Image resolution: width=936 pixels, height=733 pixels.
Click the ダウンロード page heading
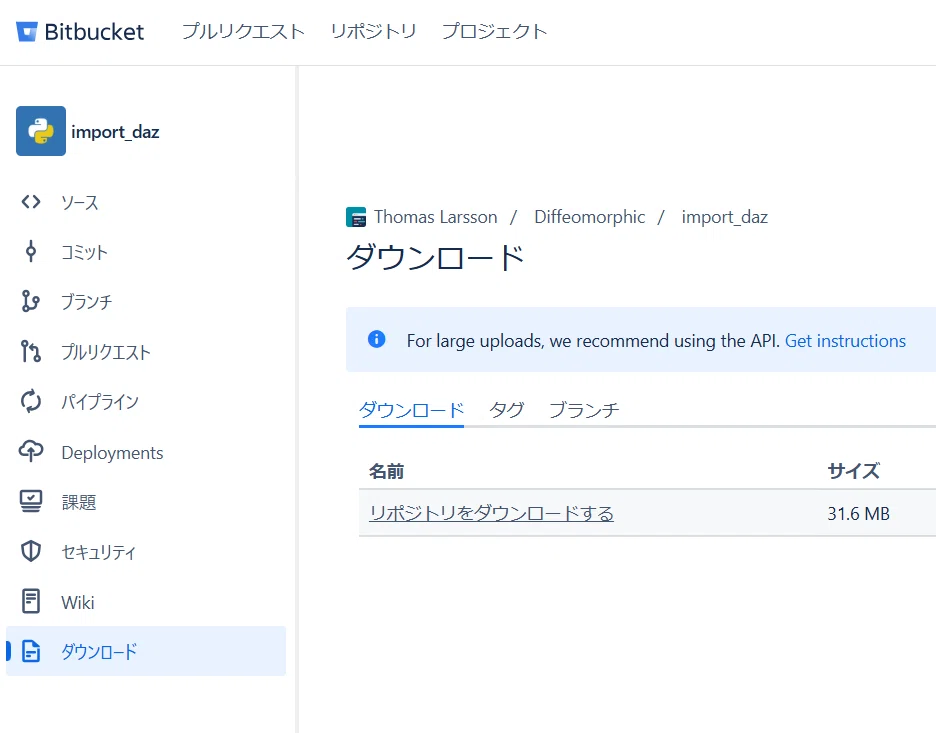pos(436,258)
